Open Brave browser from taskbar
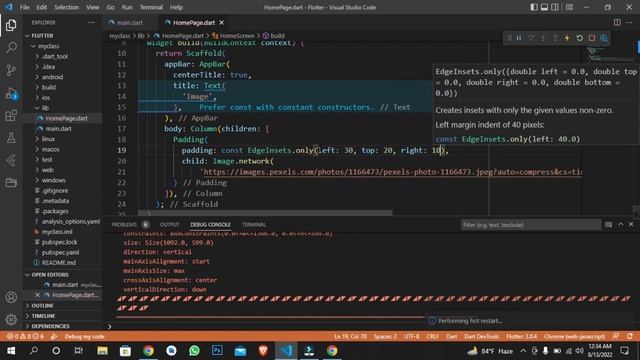This screenshot has width=640, height=360. (x=263, y=351)
